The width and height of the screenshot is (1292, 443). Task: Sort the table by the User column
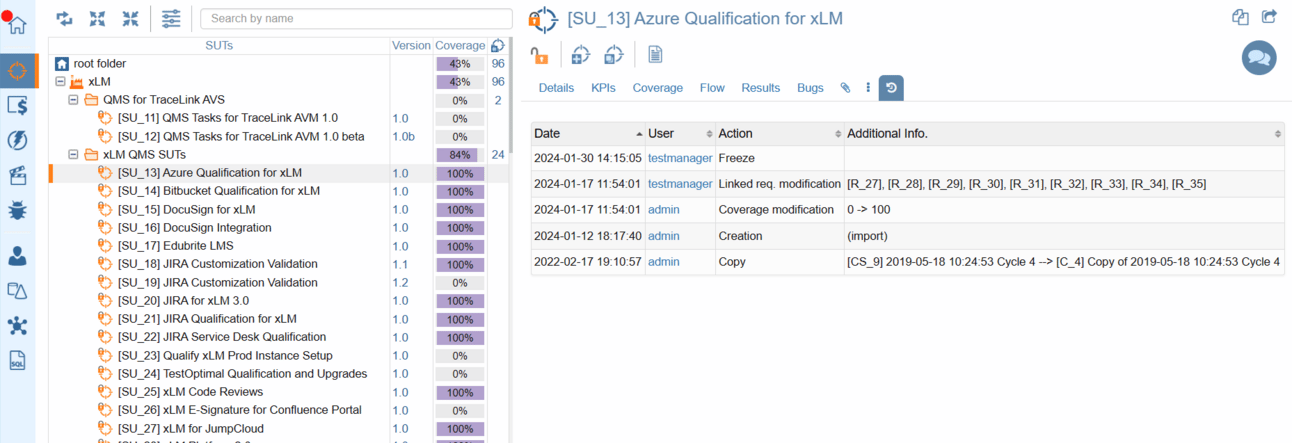pos(679,133)
